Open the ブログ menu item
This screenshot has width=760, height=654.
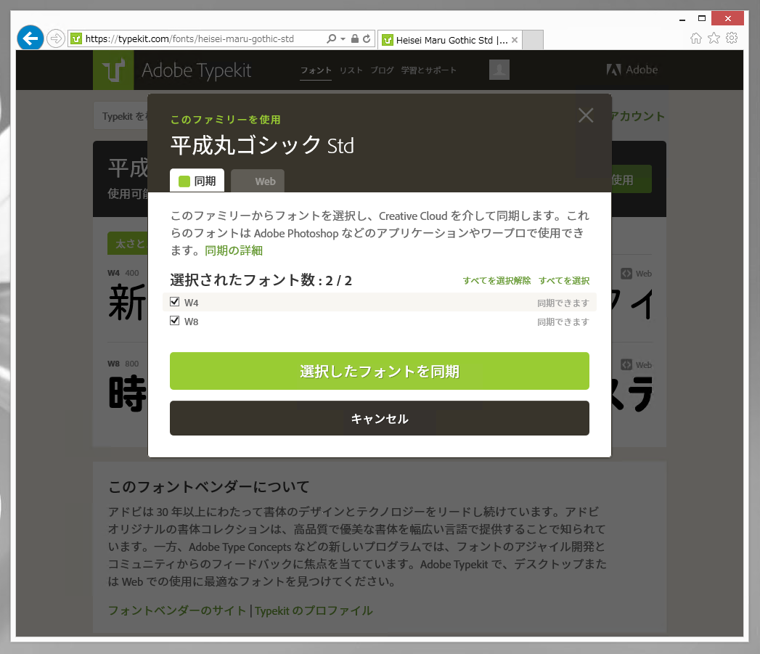pos(382,70)
